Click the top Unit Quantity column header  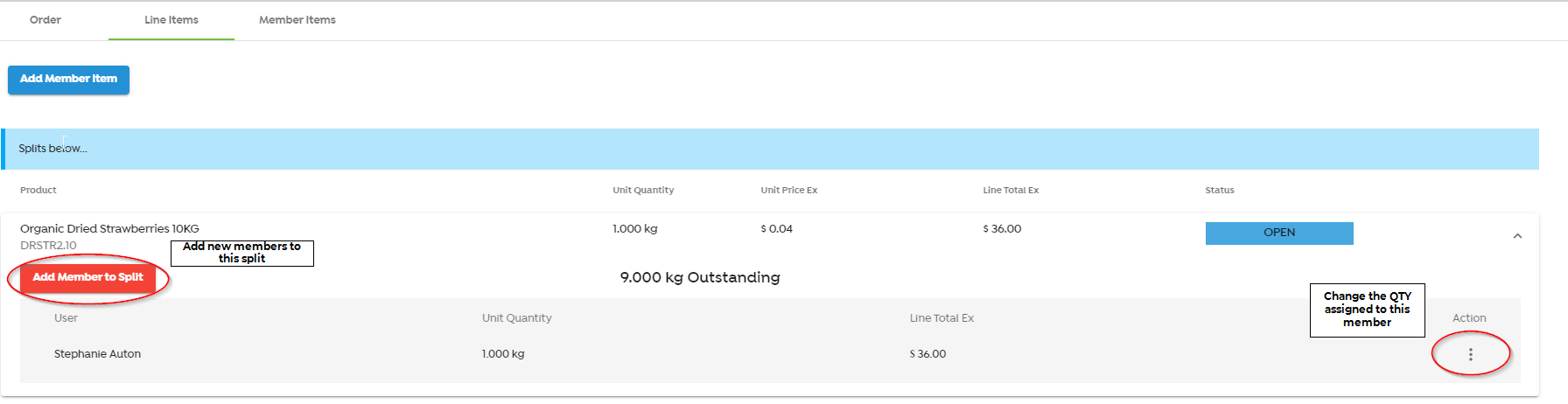coord(643,190)
